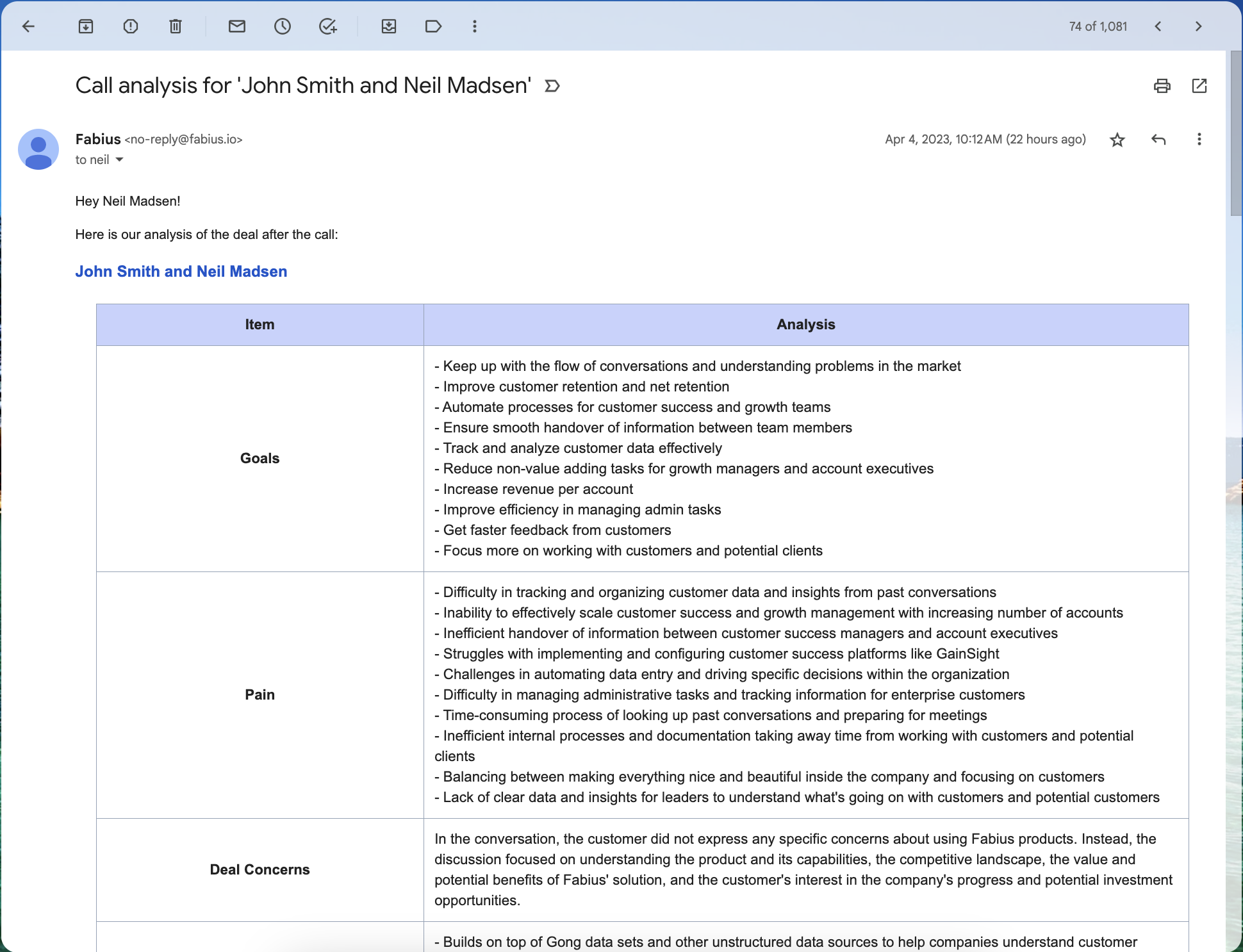Image resolution: width=1243 pixels, height=952 pixels.
Task: Open message More menu beside reply
Action: pyautogui.click(x=1199, y=140)
